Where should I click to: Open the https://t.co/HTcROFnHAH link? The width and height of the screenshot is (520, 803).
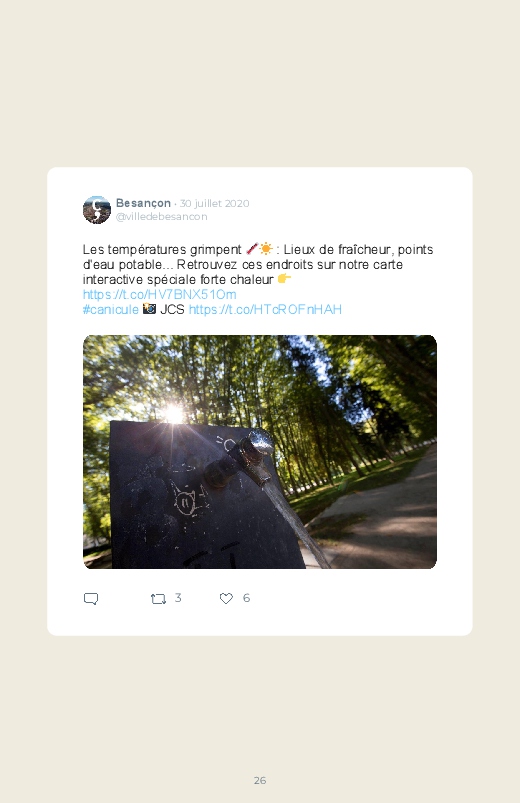click(265, 309)
